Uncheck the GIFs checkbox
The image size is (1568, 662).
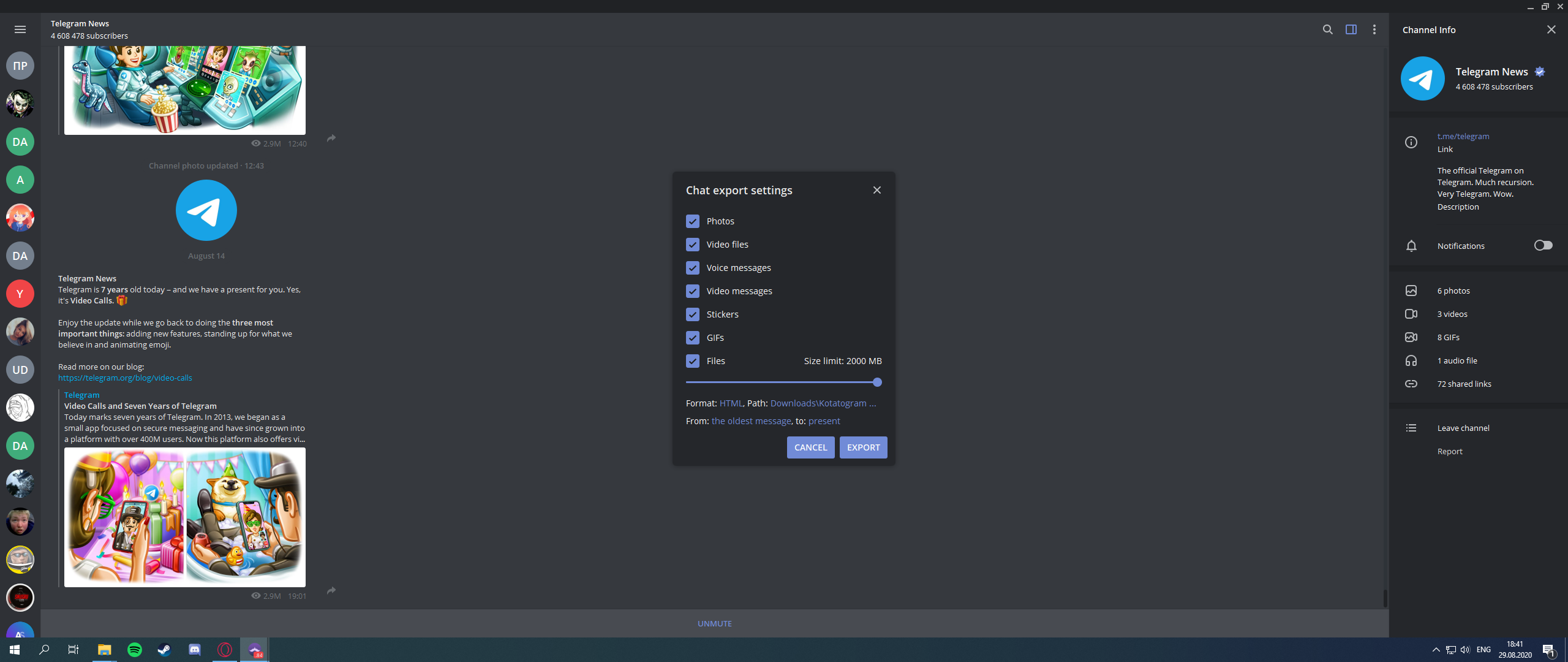tap(692, 338)
